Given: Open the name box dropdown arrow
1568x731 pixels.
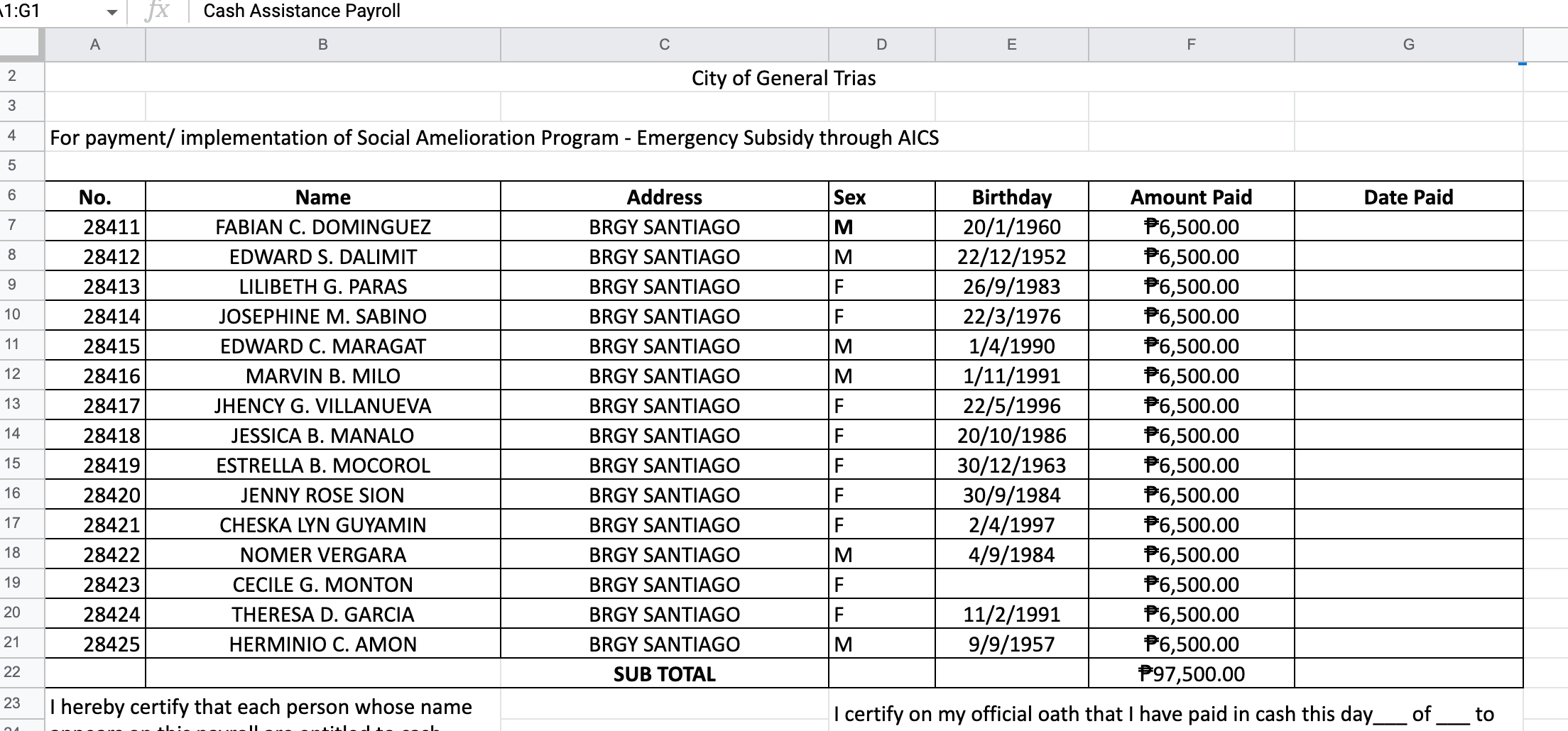Looking at the screenshot, I should 111,12.
